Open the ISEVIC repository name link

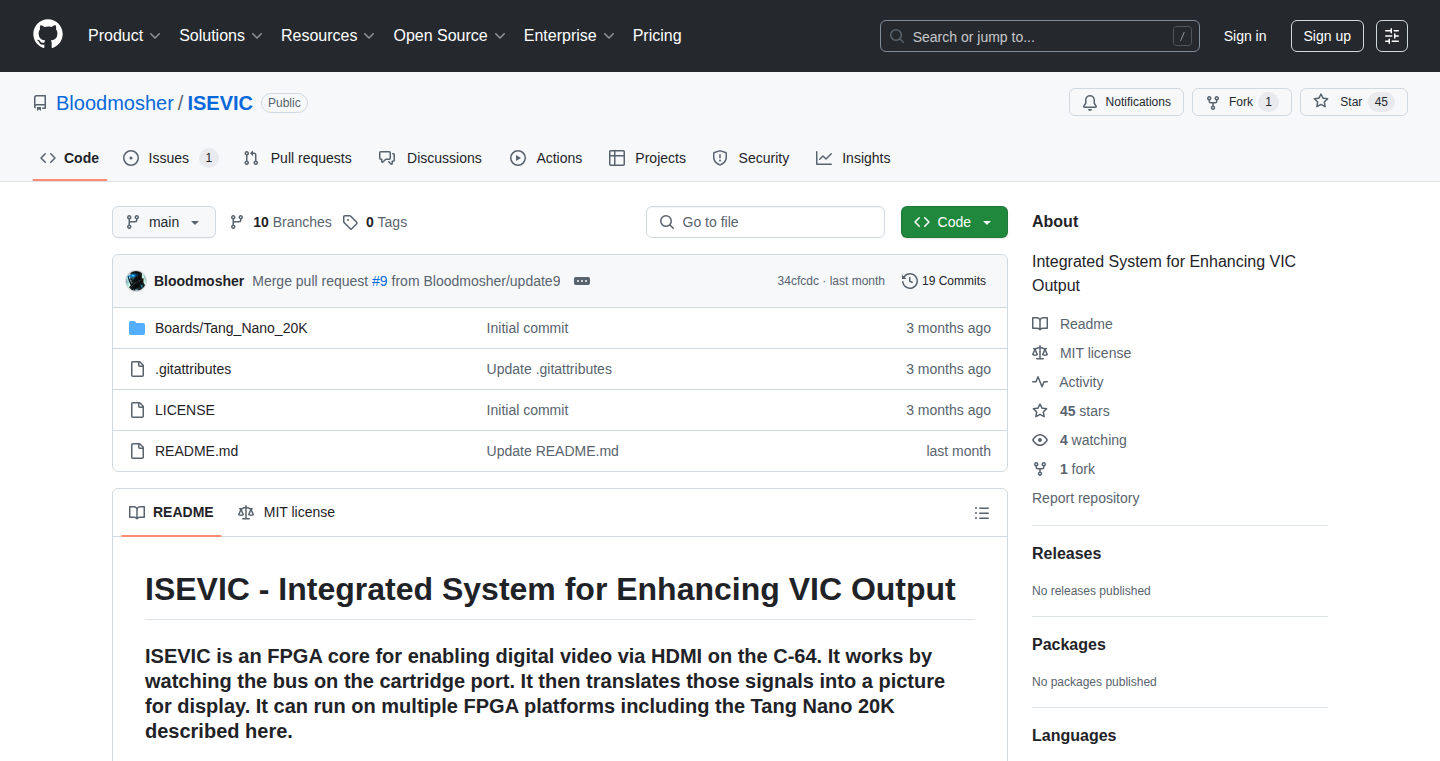(220, 103)
